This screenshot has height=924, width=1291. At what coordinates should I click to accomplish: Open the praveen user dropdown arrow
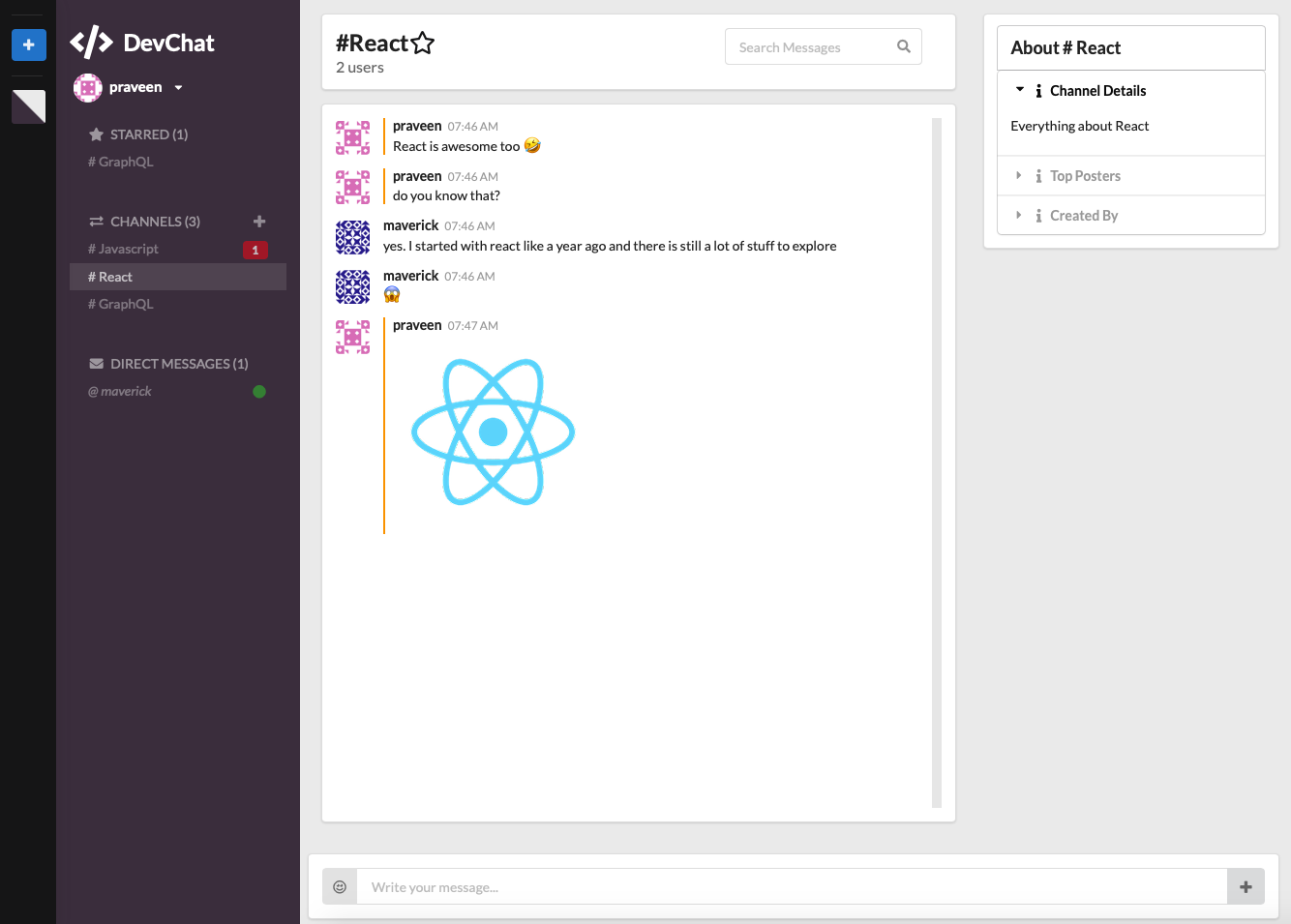(x=178, y=88)
